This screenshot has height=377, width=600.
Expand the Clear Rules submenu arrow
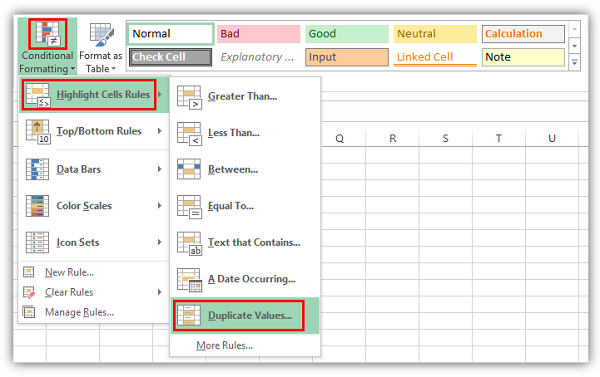[x=160, y=292]
